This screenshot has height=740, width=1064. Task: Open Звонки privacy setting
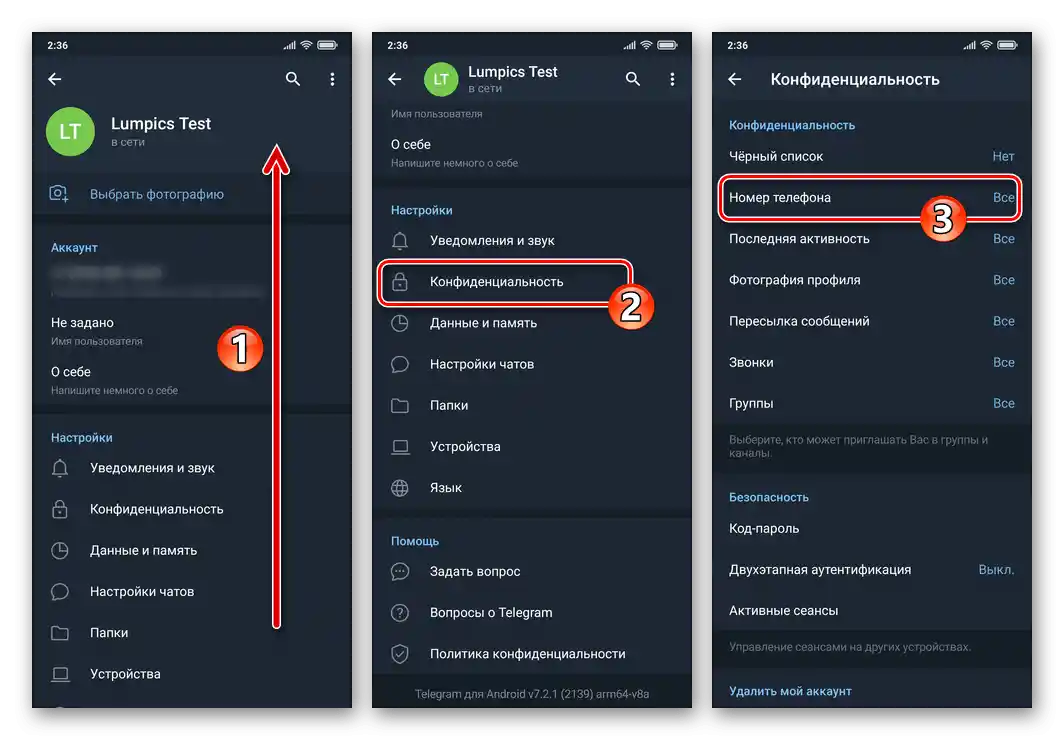pyautogui.click(x=872, y=362)
